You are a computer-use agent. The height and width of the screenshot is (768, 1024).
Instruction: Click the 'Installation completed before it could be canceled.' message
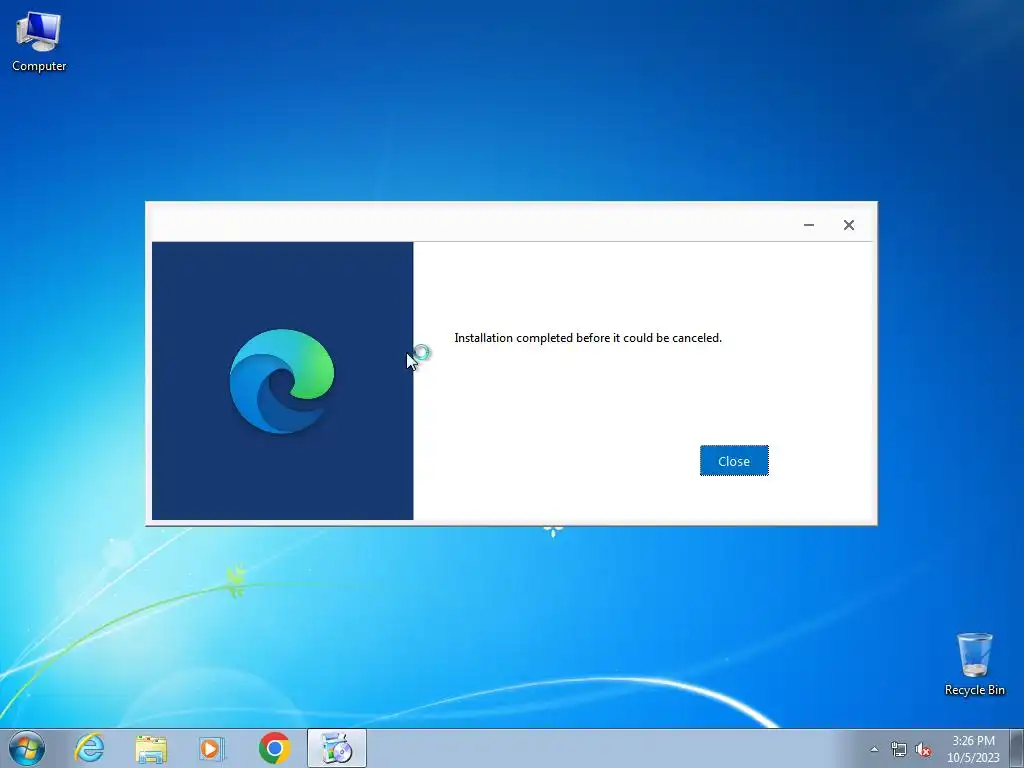[588, 338]
